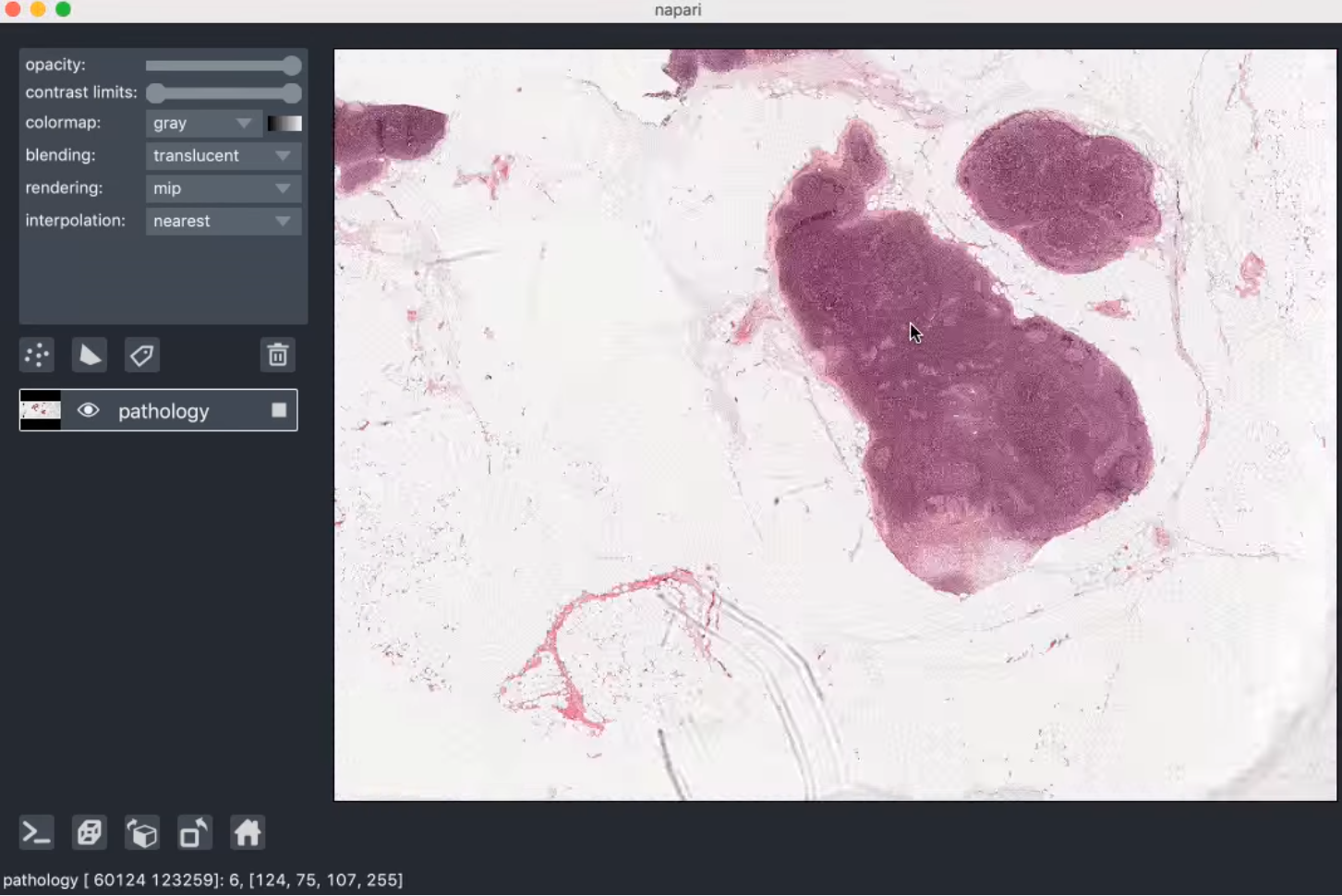Change interpolation using the nearest dropdown

pyautogui.click(x=223, y=221)
